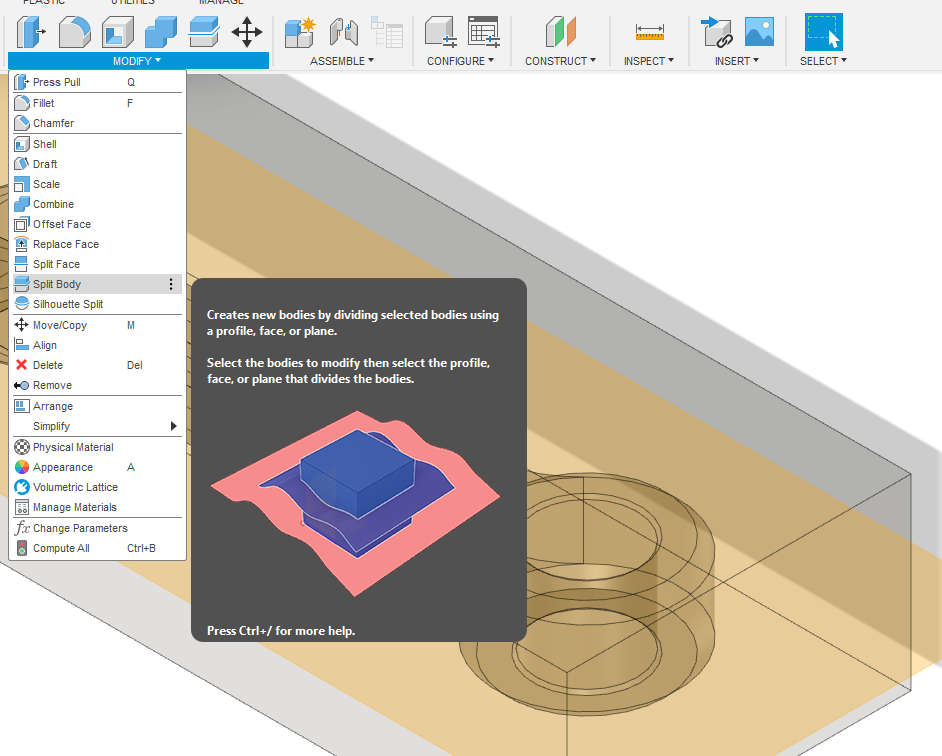Open Split Body options three-dot menu
The width and height of the screenshot is (942, 756).
pos(171,284)
